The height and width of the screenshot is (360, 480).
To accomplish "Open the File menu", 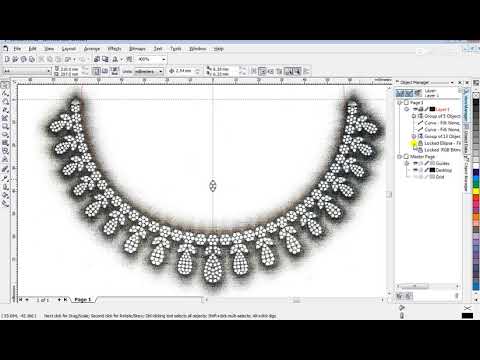I will coord(17,49).
